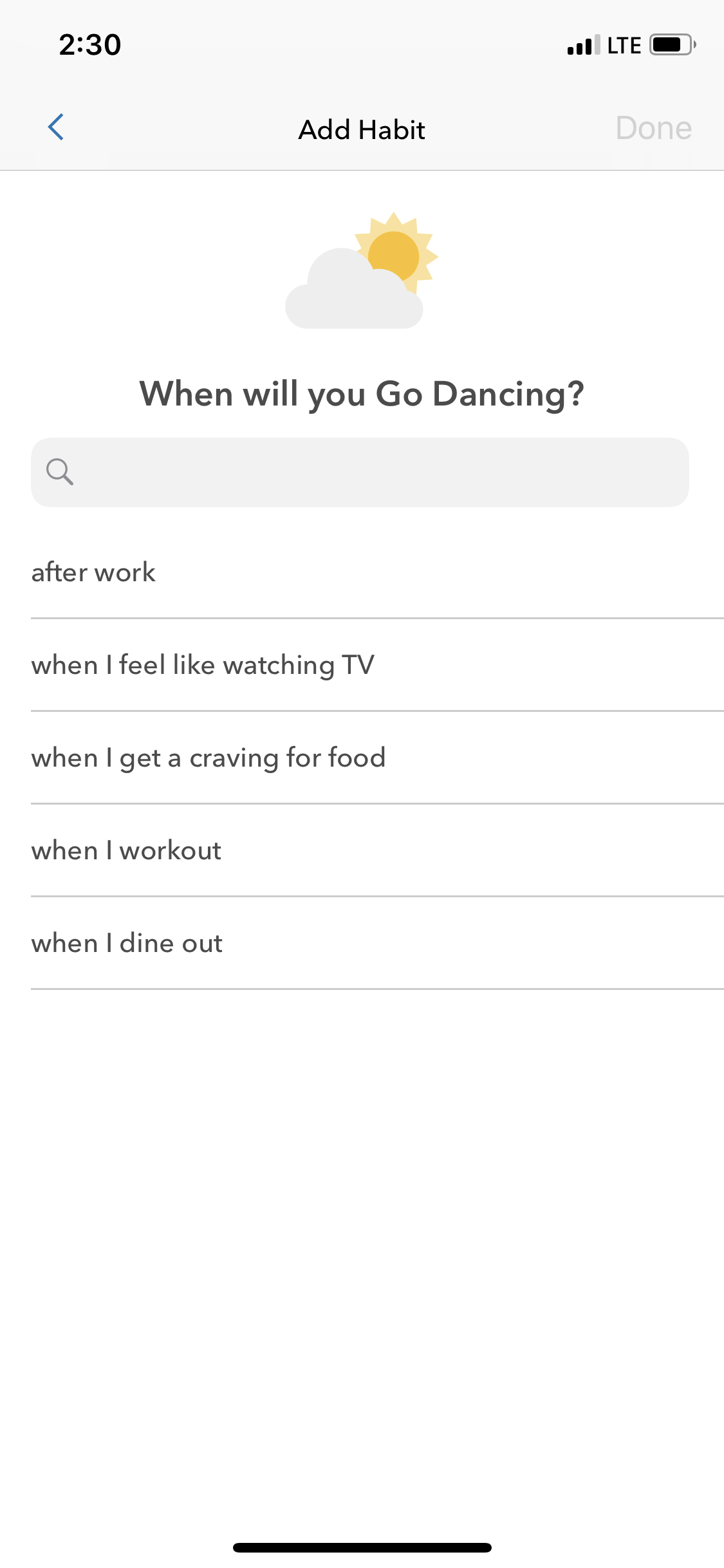The height and width of the screenshot is (1568, 724).
Task: Click the blank area beneath the options list
Action: (x=362, y=1255)
